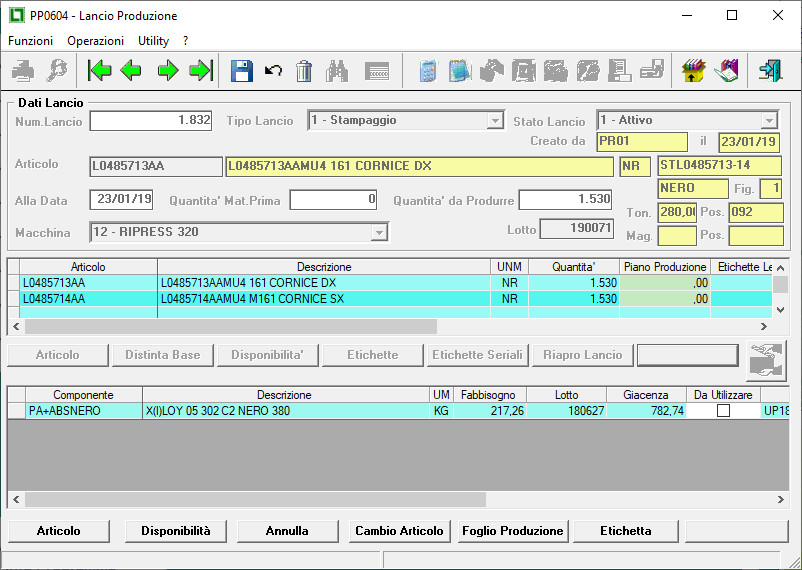Viewport: 802px width, 570px height.
Task: Click the floppy disk save icon
Action: pyautogui.click(x=242, y=70)
